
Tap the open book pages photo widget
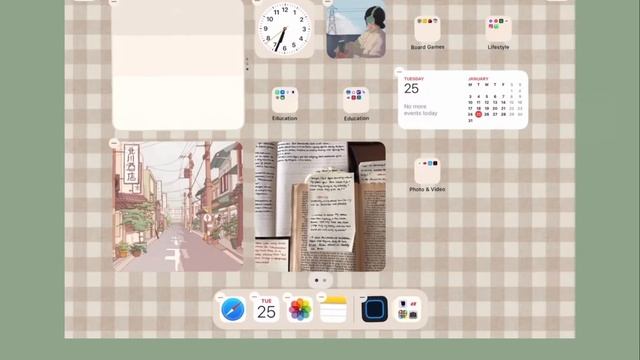(320, 207)
